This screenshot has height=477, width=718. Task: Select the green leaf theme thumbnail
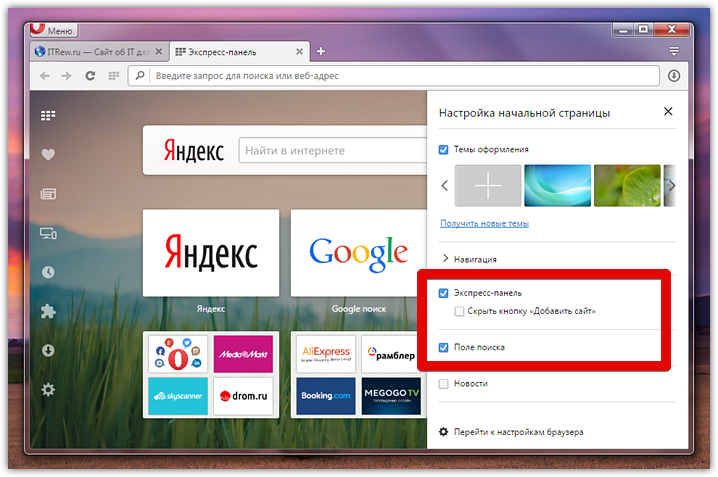click(x=627, y=186)
